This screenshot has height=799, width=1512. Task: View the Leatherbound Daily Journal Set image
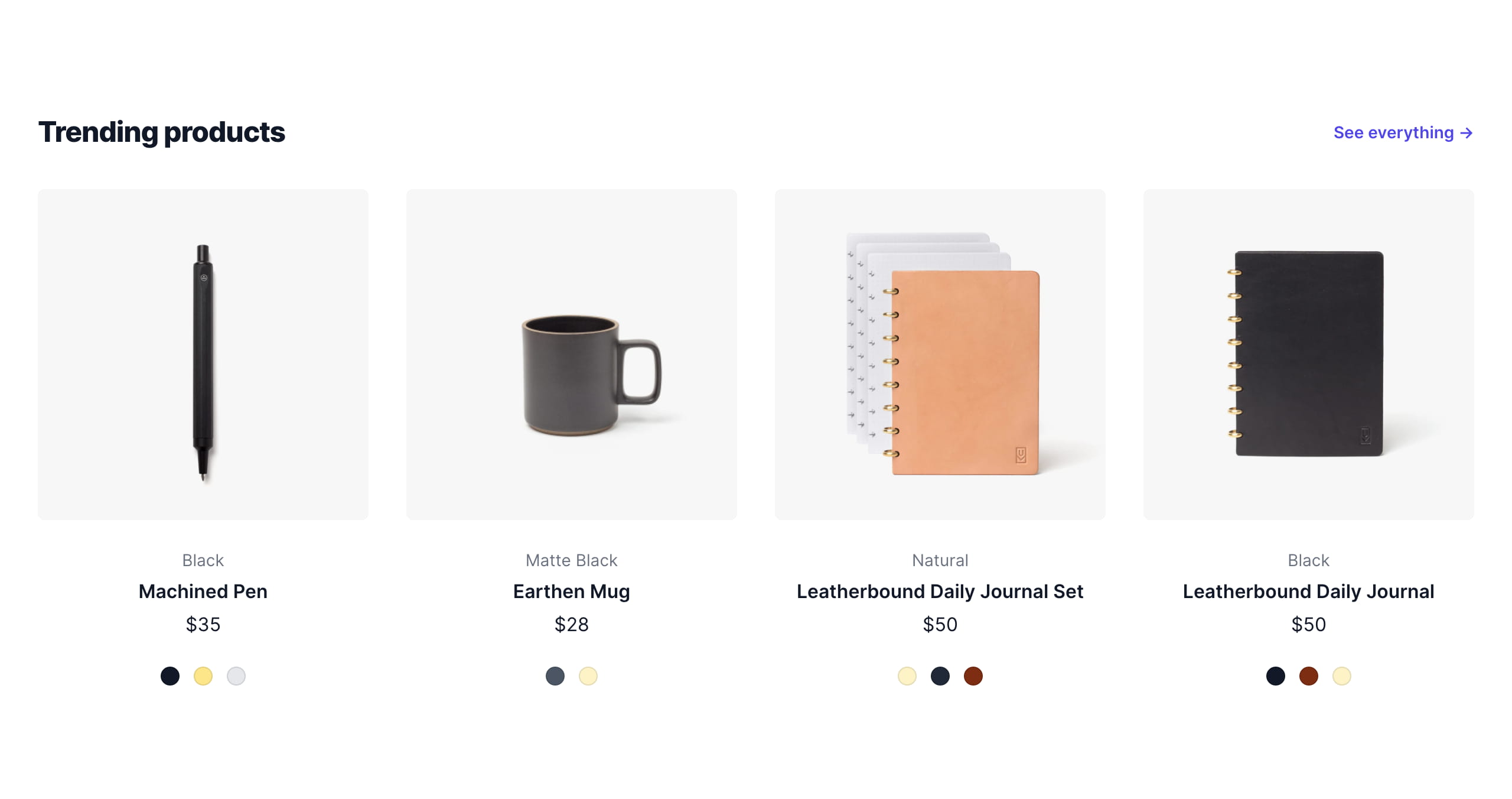940,355
